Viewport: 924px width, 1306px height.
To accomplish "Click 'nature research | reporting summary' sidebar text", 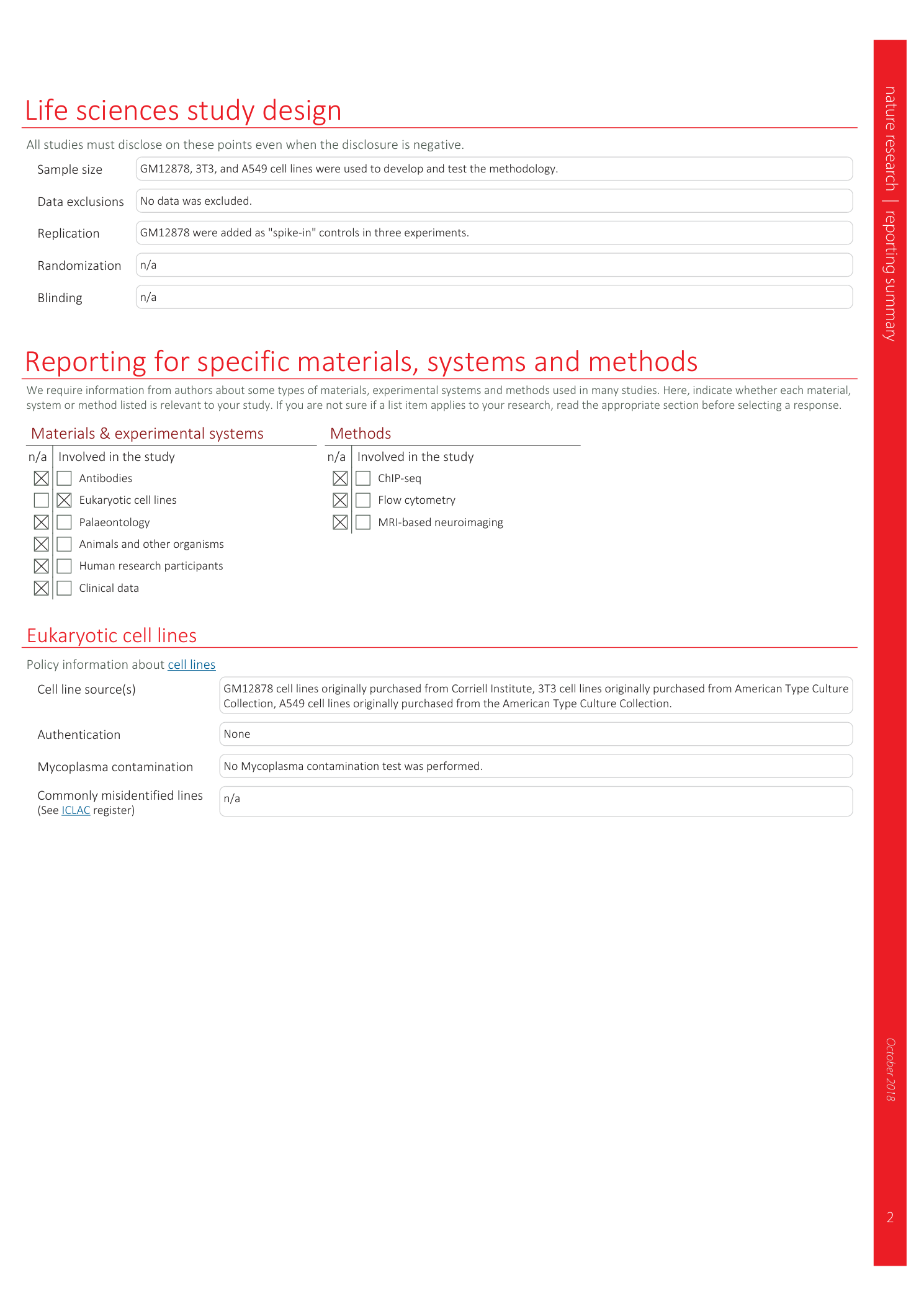I will tap(890, 213).
